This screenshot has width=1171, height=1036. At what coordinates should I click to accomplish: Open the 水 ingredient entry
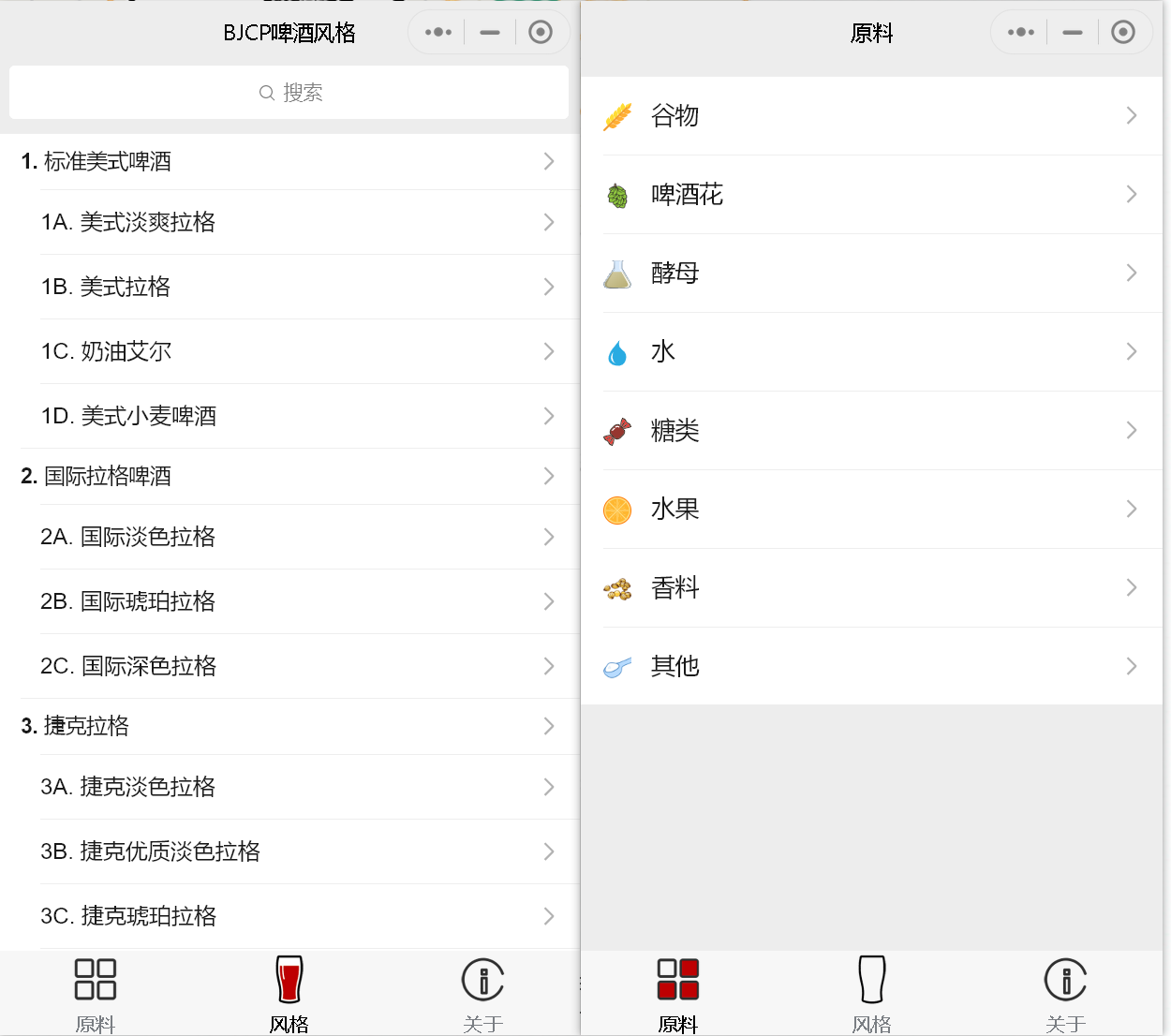click(871, 351)
